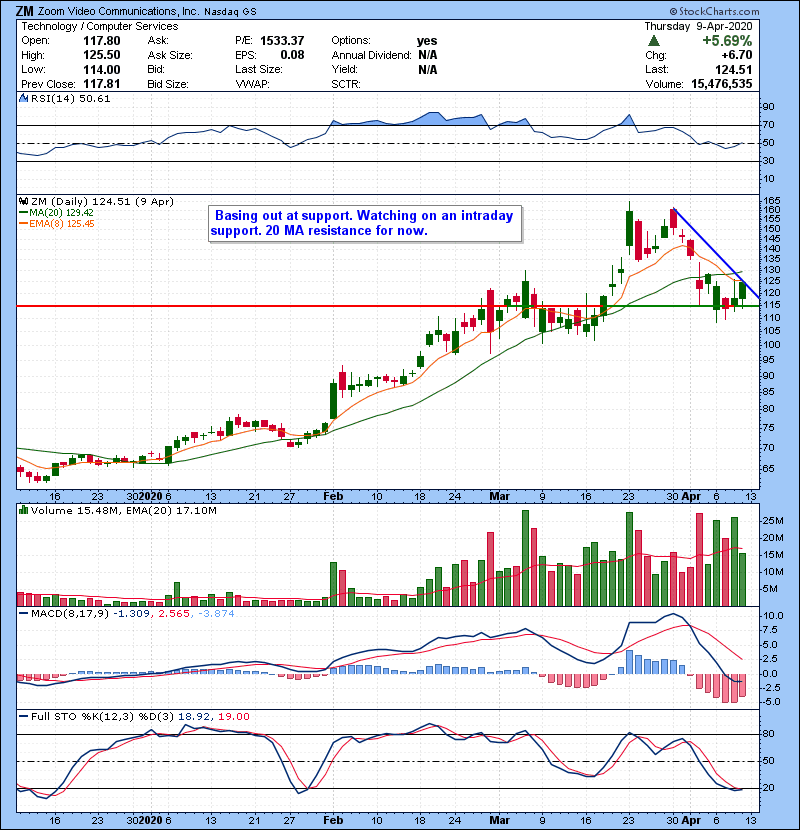This screenshot has height=830, width=800.
Task: Click the green up-arrow change indicator
Action: click(x=654, y=41)
